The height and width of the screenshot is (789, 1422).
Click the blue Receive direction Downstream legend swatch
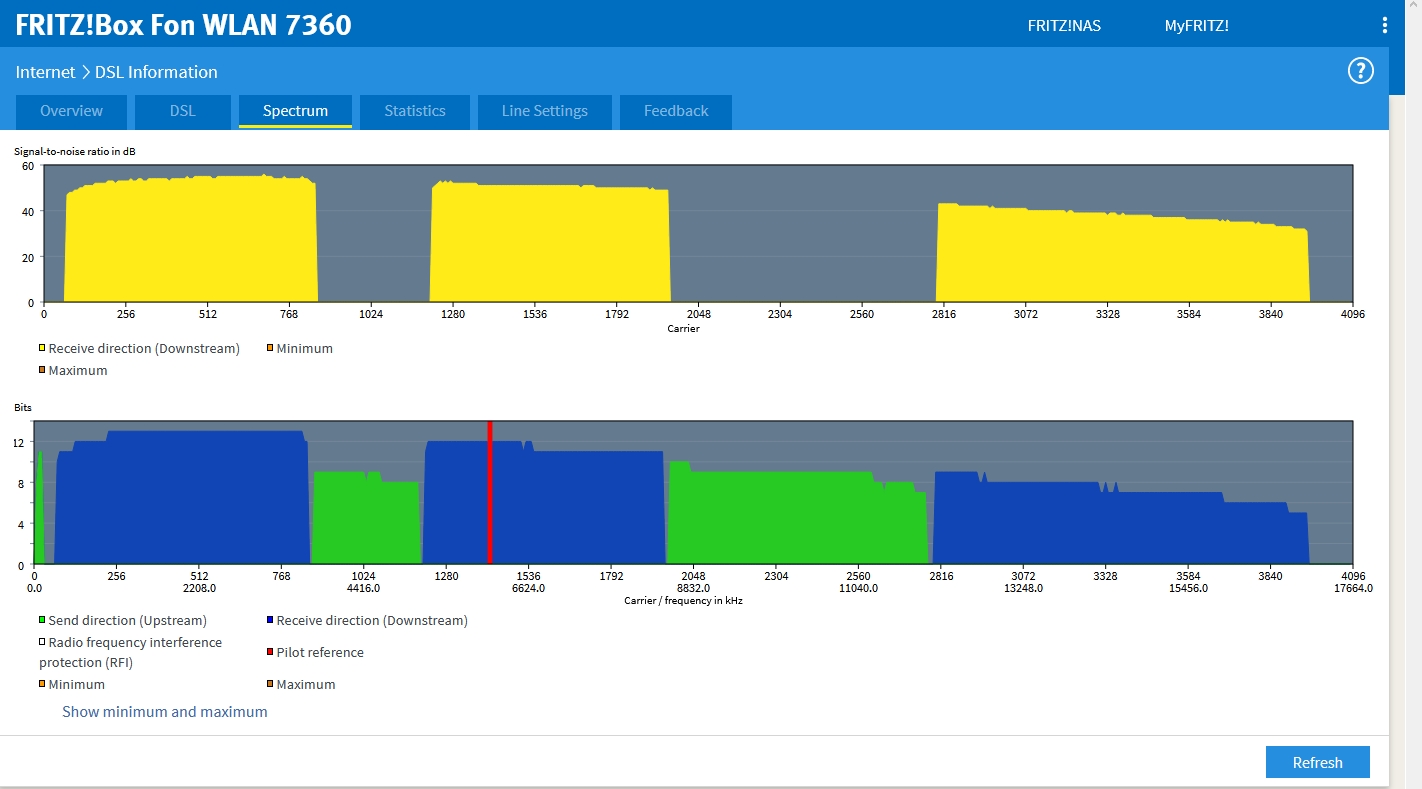click(270, 621)
